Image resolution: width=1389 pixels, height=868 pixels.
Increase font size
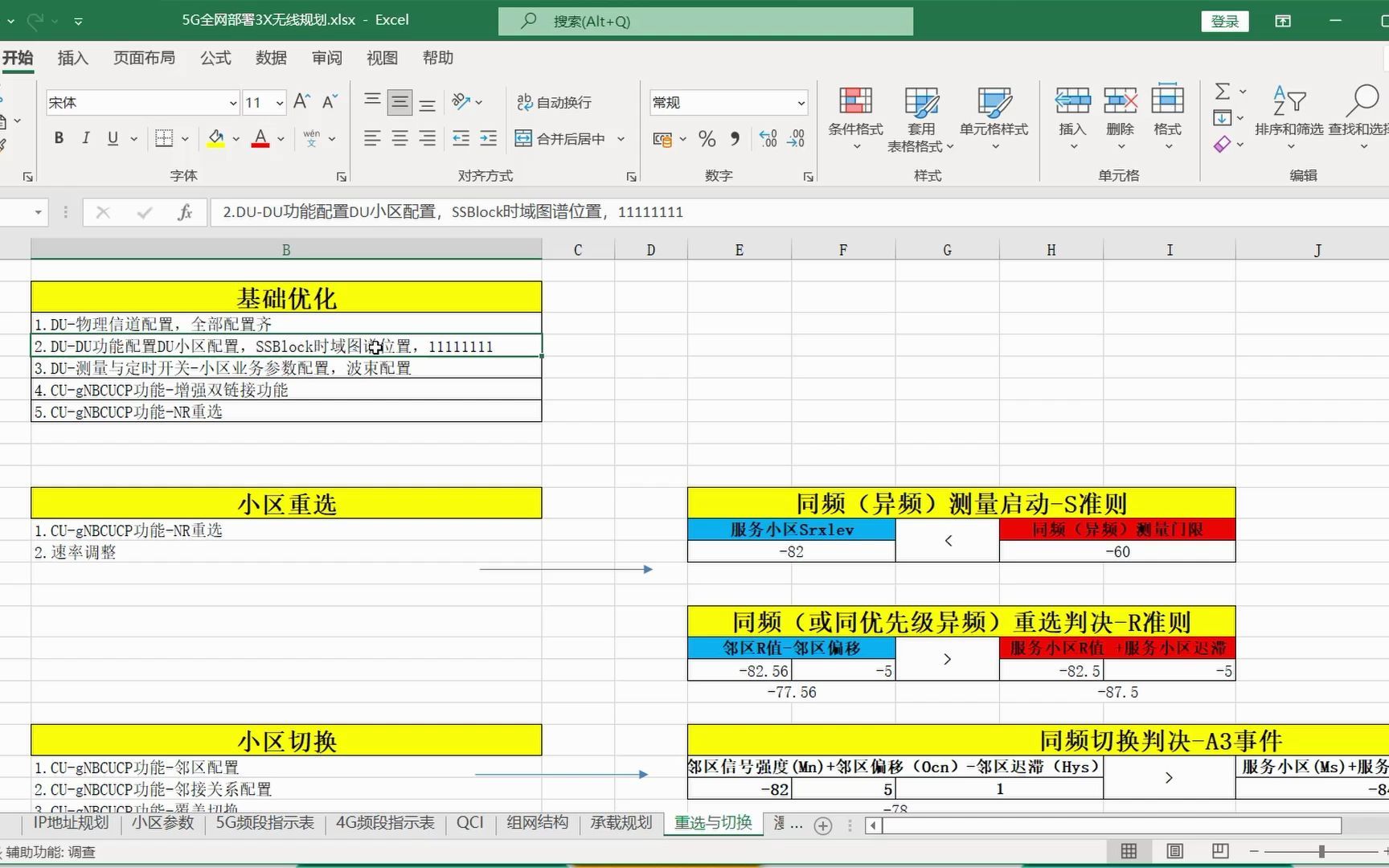(301, 101)
